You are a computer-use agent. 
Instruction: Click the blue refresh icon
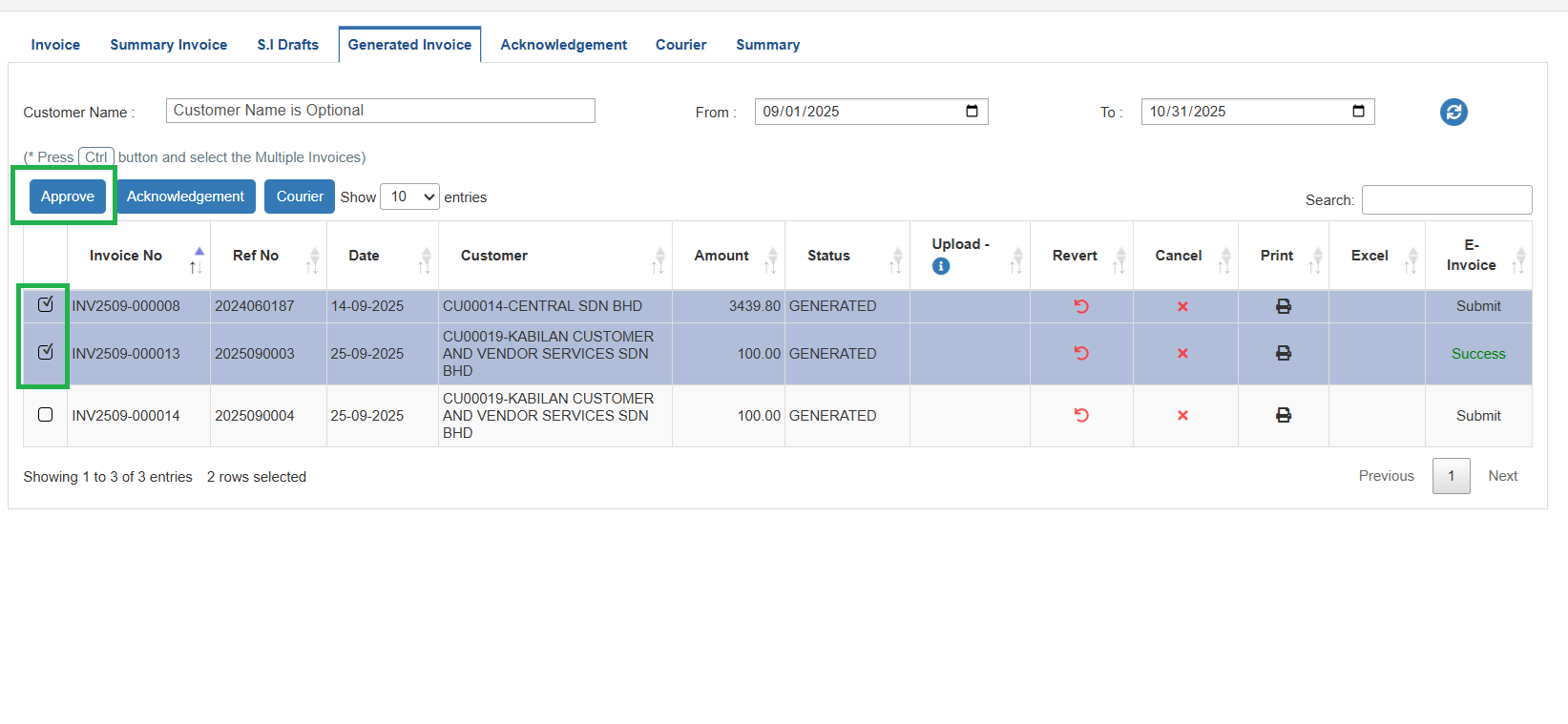[x=1453, y=112]
